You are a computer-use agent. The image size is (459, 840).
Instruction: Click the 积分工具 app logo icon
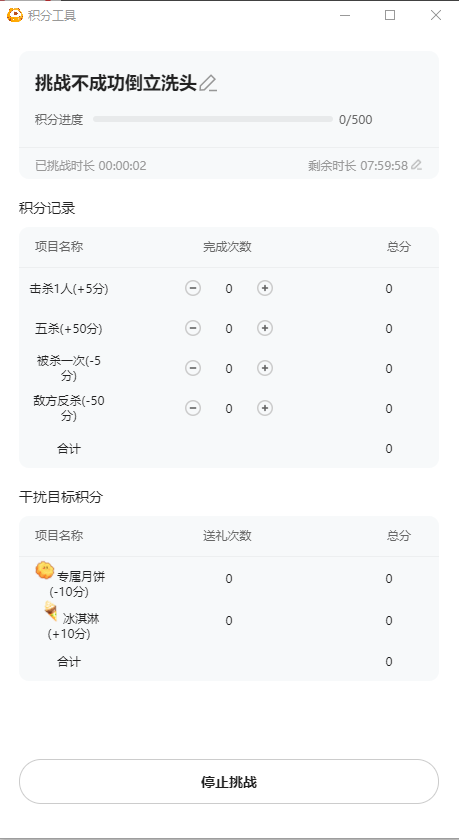(14, 15)
